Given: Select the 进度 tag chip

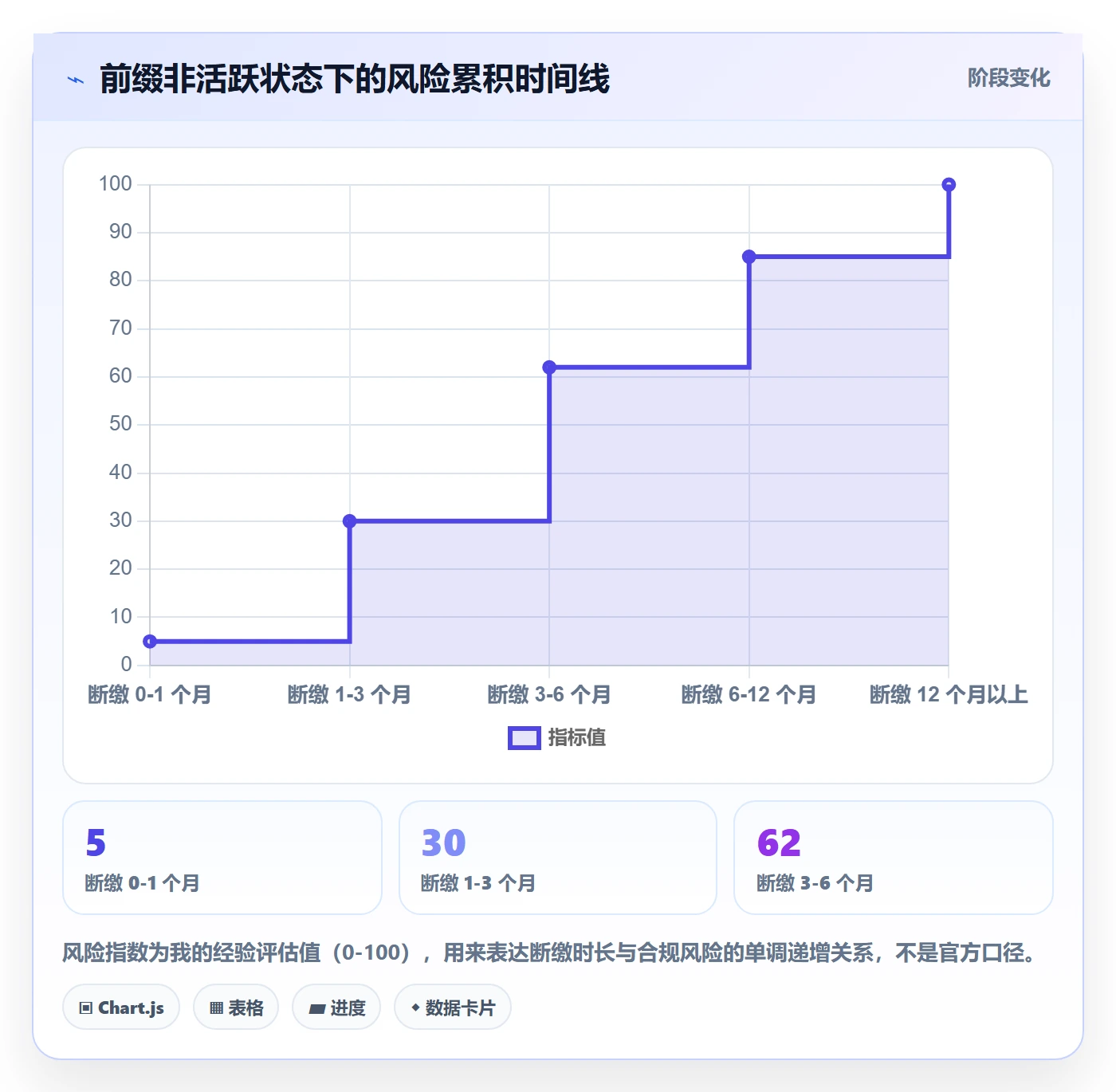Looking at the screenshot, I should tap(336, 1008).
